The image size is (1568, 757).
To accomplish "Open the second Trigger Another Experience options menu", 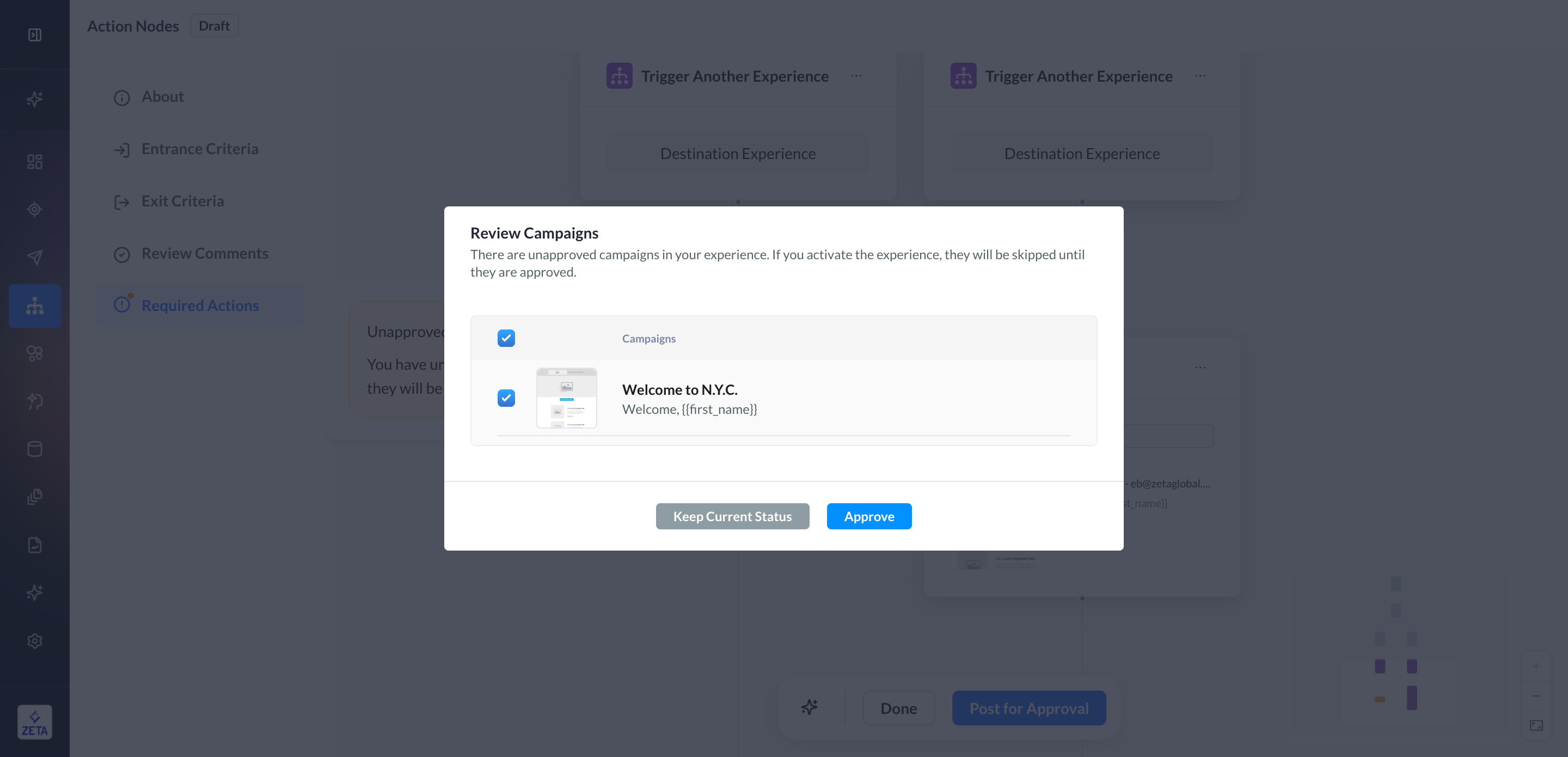I will tap(1200, 76).
